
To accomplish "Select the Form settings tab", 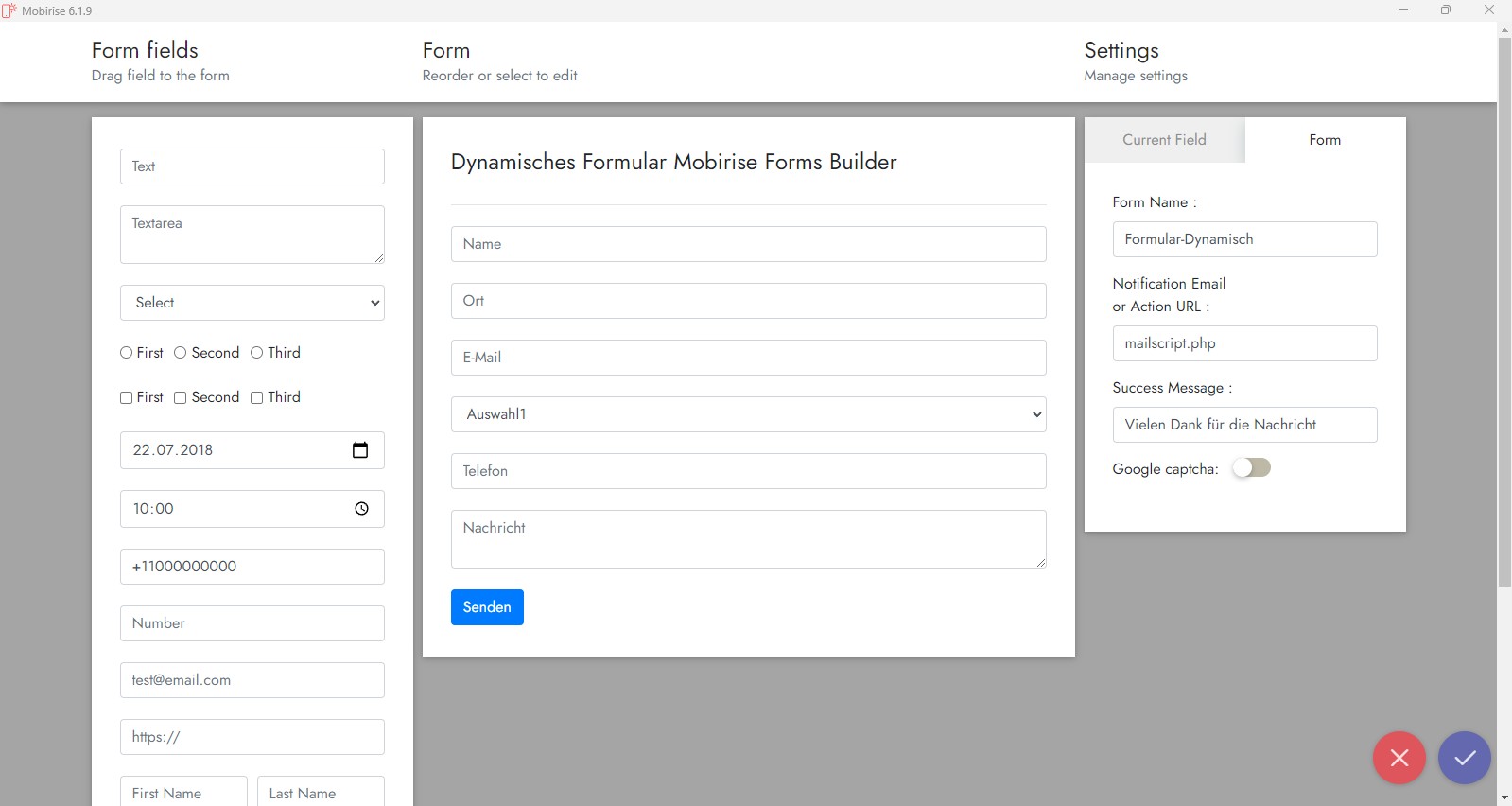I will pos(1324,140).
